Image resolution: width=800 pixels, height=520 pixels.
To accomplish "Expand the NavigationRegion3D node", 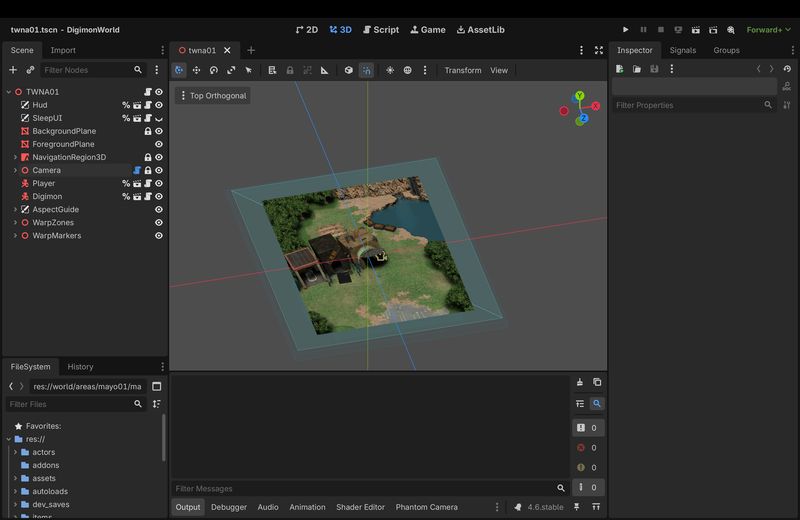I will click(x=15, y=157).
